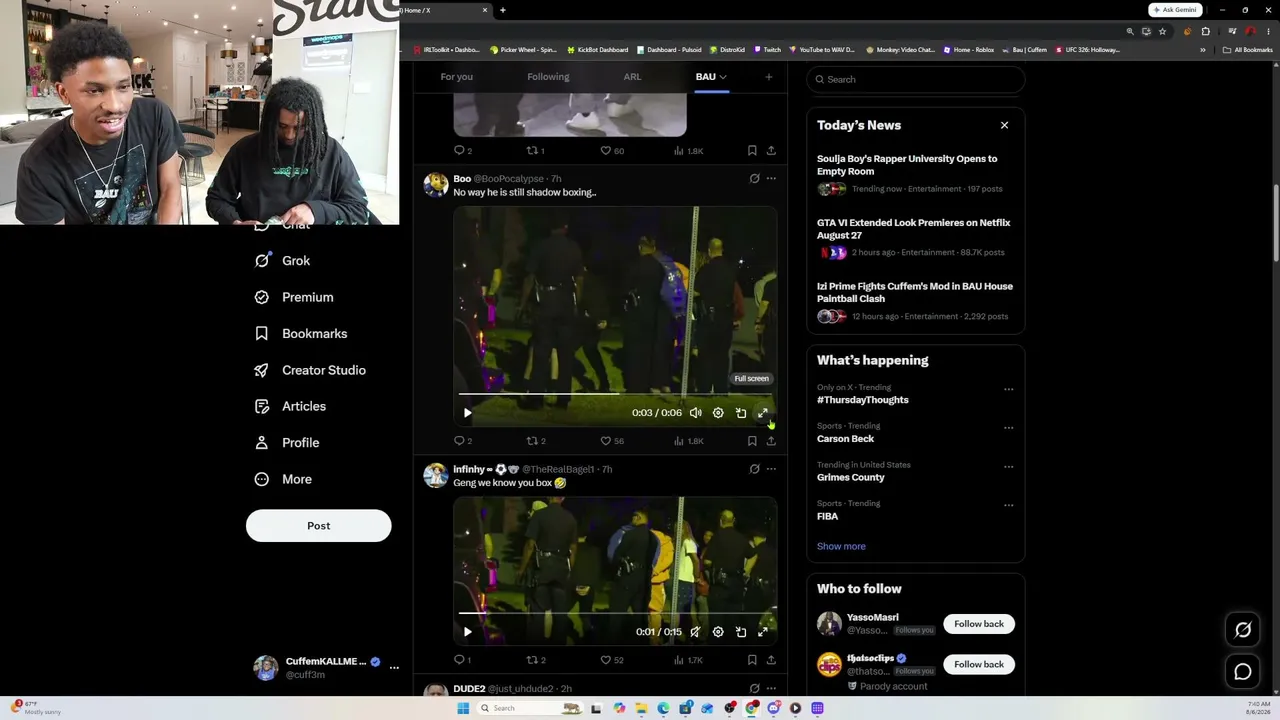The image size is (1280, 720).
Task: Open the ARL timeline tab
Action: [x=632, y=77]
